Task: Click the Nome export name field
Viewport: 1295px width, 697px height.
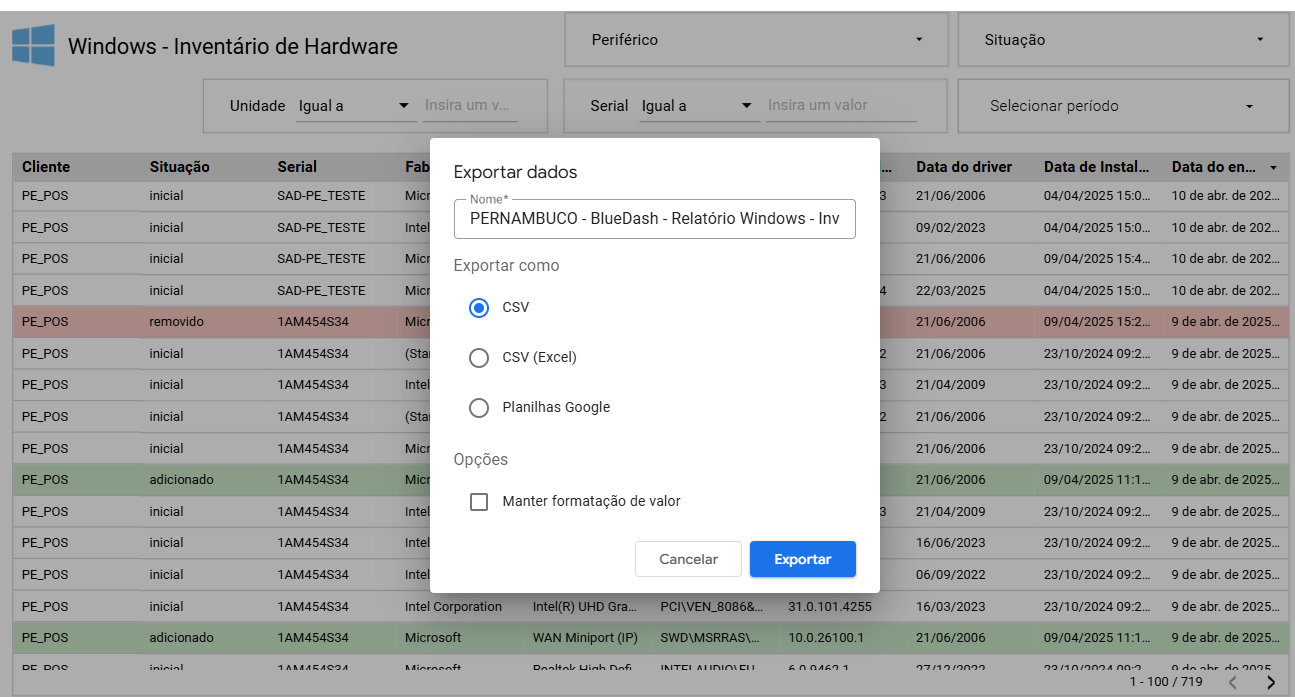Action: coord(654,219)
